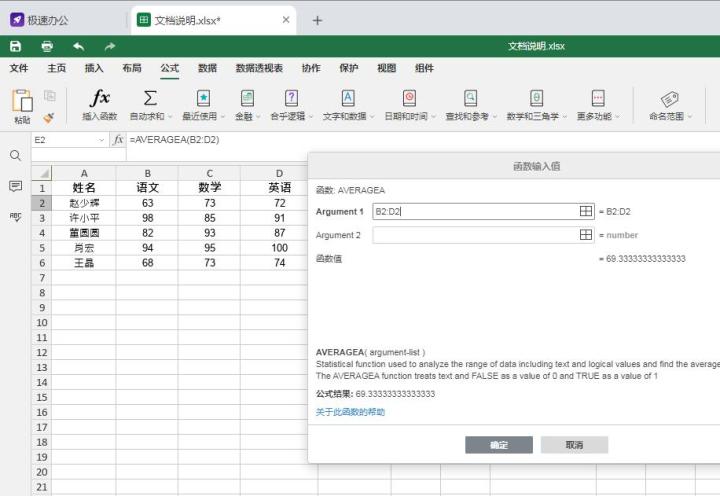Select row 3 header
This screenshot has height=496, width=720.
(42, 218)
